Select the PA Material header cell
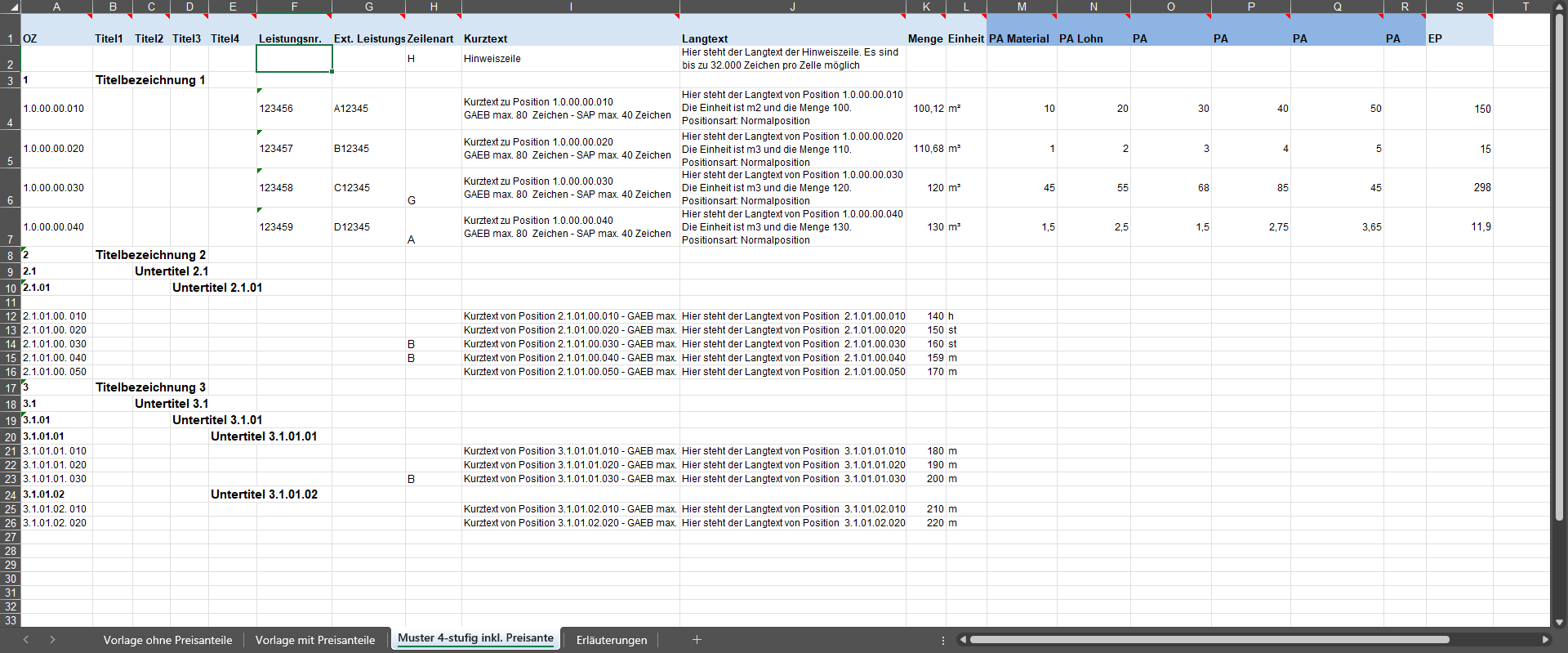Viewport: 1568px width, 653px height. coord(1021,38)
